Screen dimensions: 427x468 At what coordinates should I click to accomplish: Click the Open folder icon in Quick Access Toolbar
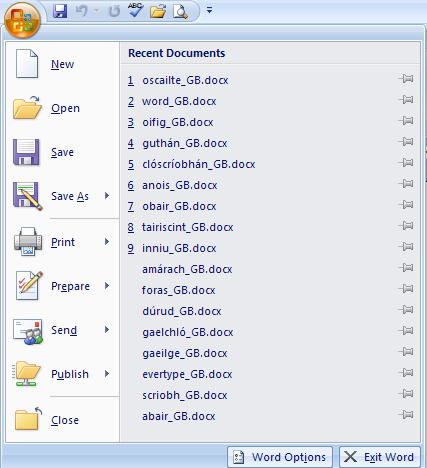[158, 11]
